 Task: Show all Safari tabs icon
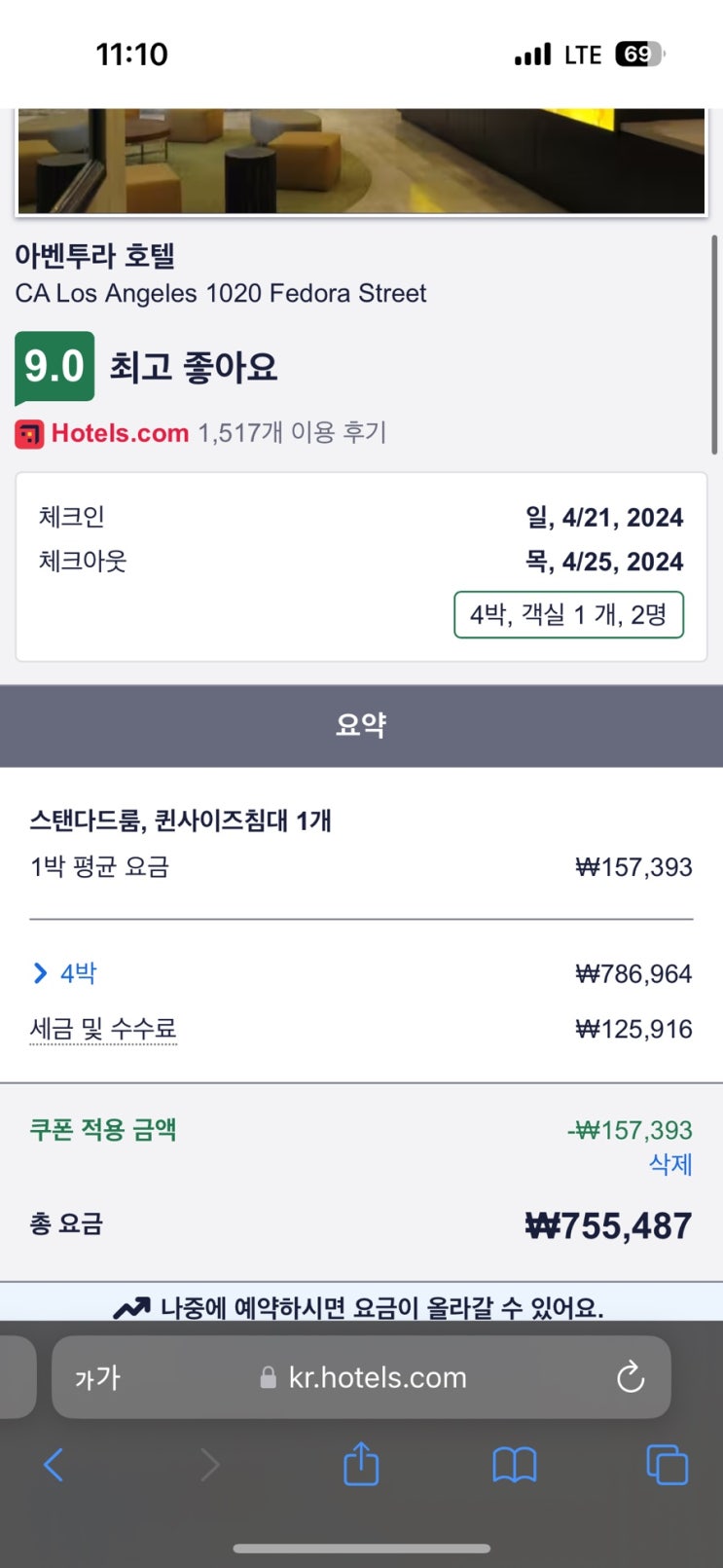click(667, 1464)
